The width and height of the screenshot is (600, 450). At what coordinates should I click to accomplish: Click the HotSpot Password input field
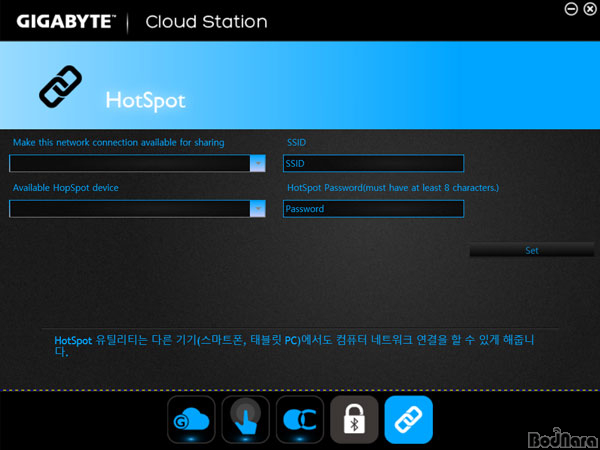[x=373, y=209]
